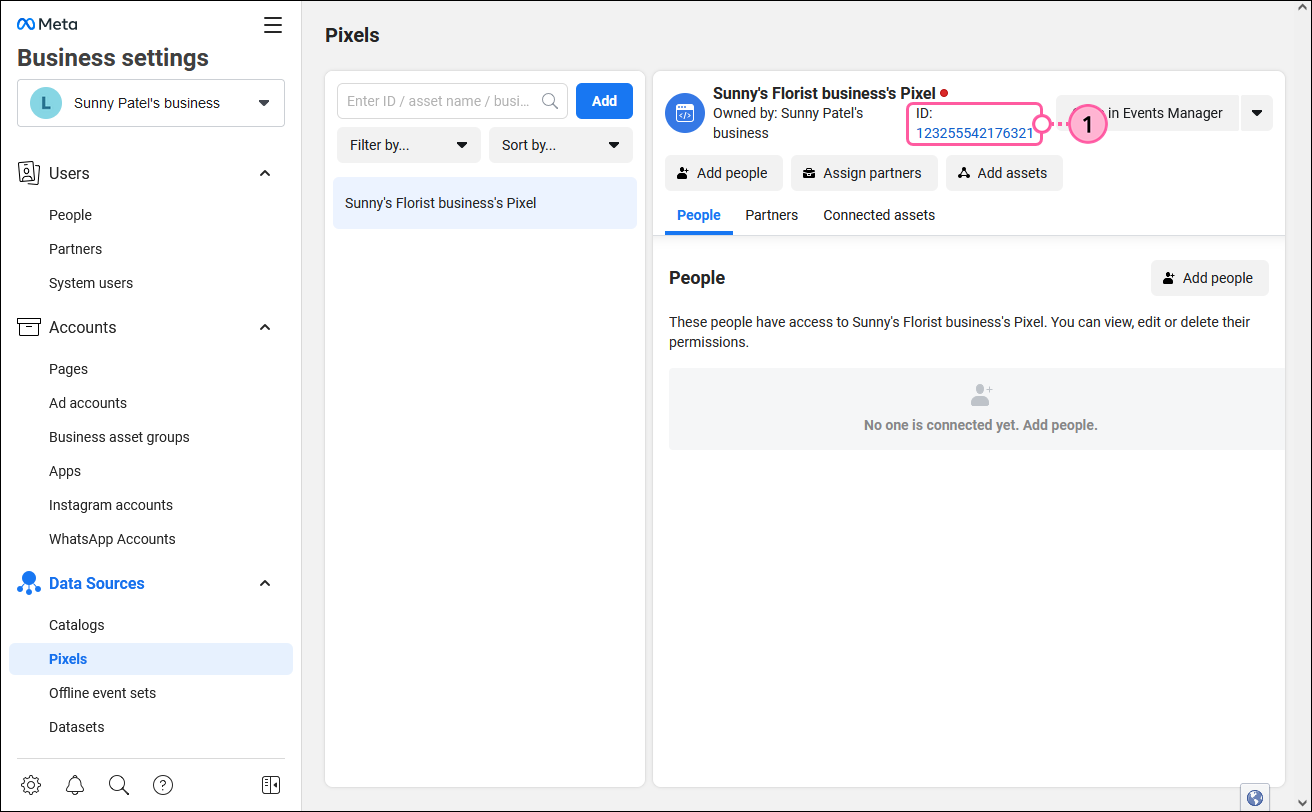Collapse the Users section chevron
Image resolution: width=1312 pixels, height=812 pixels.
tap(265, 173)
